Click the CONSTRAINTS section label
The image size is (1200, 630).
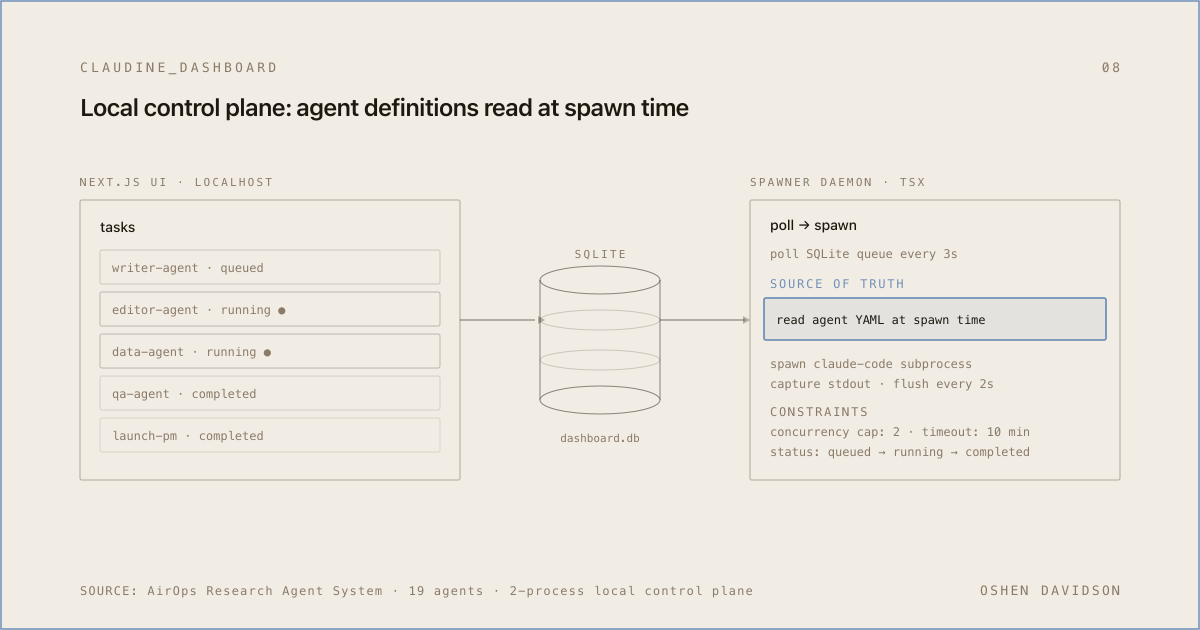tap(819, 412)
